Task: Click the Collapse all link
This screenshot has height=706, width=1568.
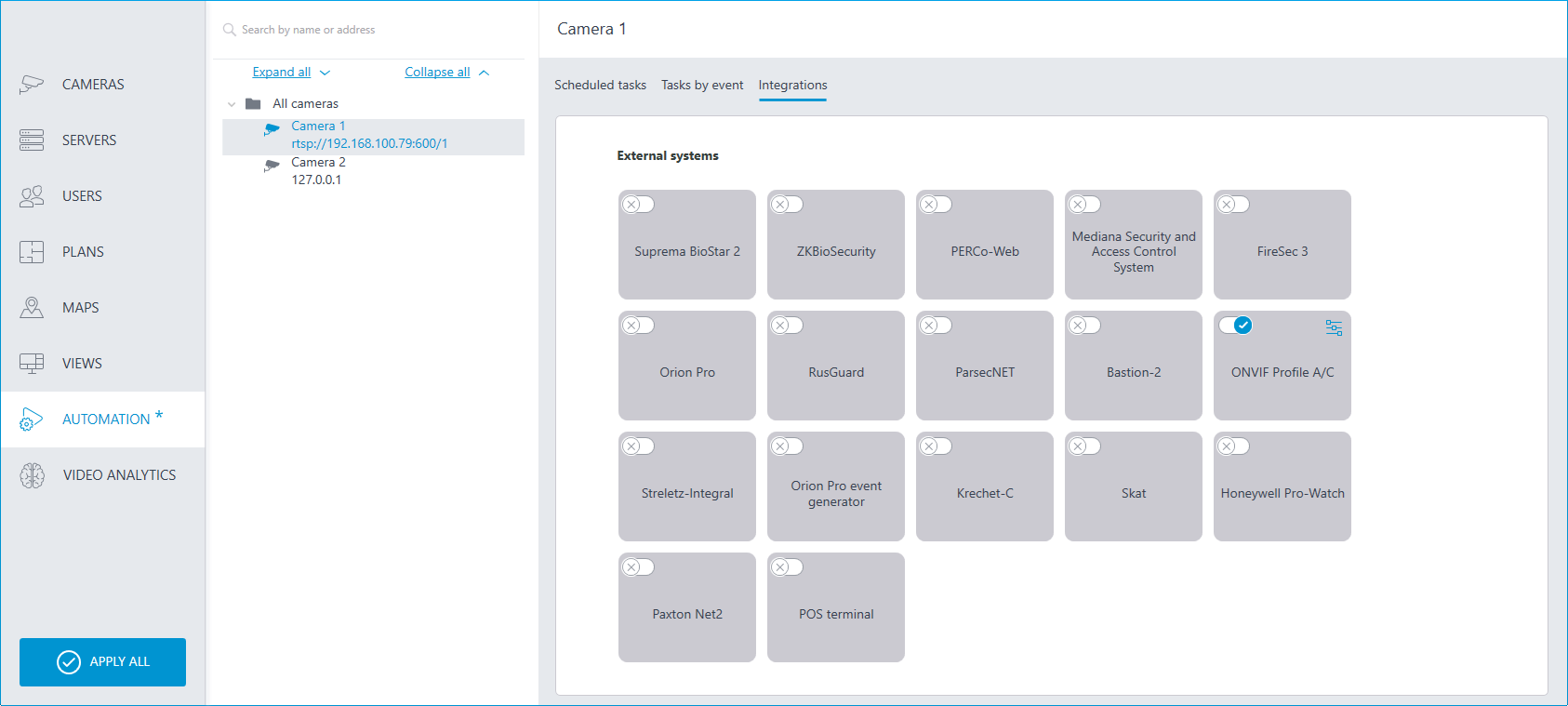Action: pos(437,72)
